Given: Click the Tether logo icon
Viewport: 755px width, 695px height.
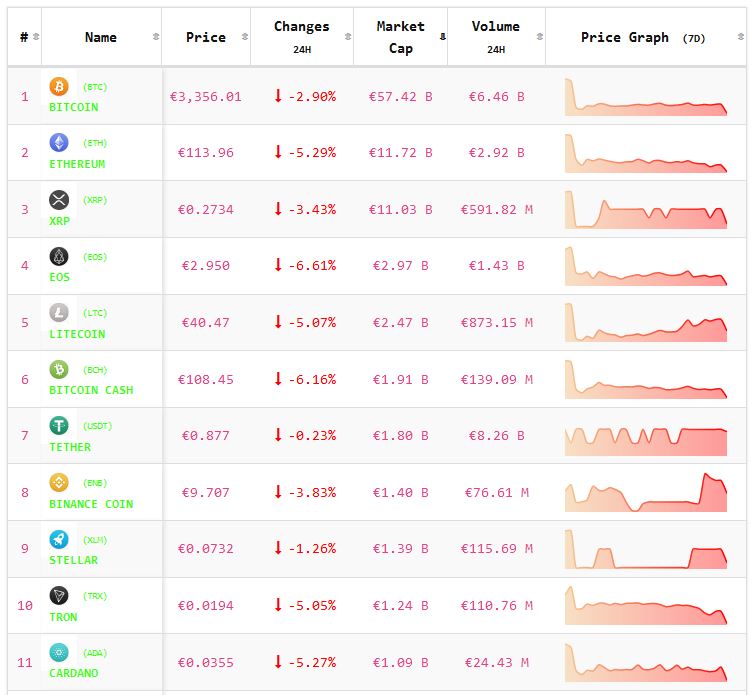Looking at the screenshot, I should click(x=59, y=426).
